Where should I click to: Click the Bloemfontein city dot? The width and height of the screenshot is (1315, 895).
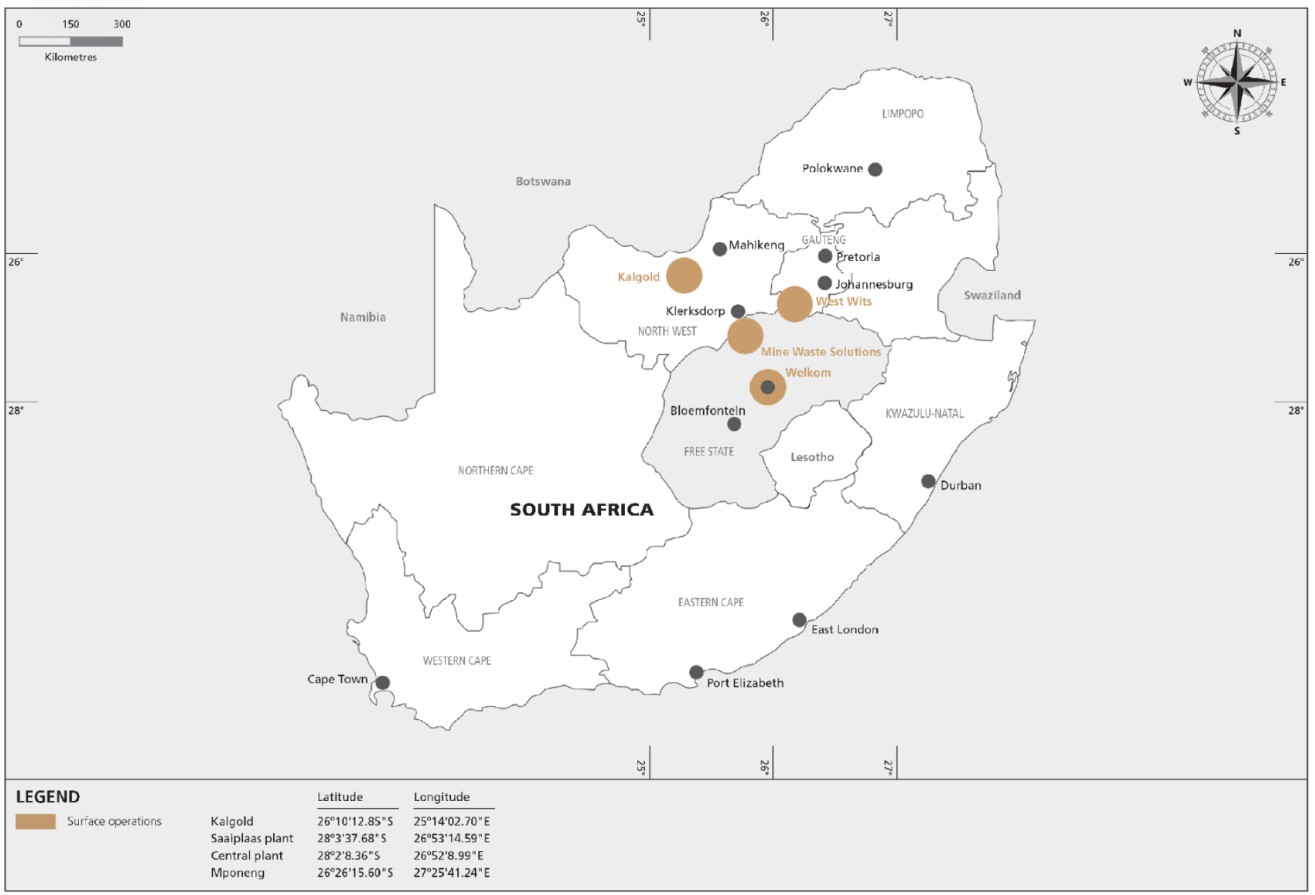point(734,424)
